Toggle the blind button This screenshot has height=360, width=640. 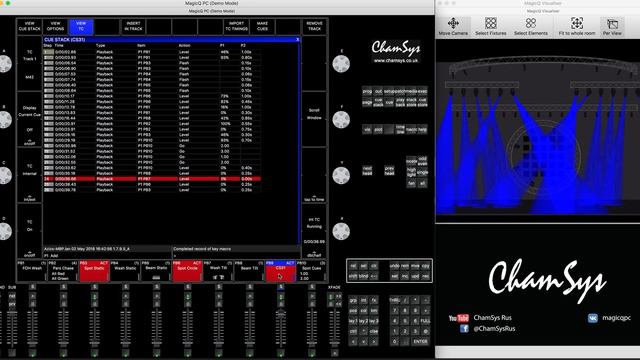pyautogui.click(x=363, y=276)
